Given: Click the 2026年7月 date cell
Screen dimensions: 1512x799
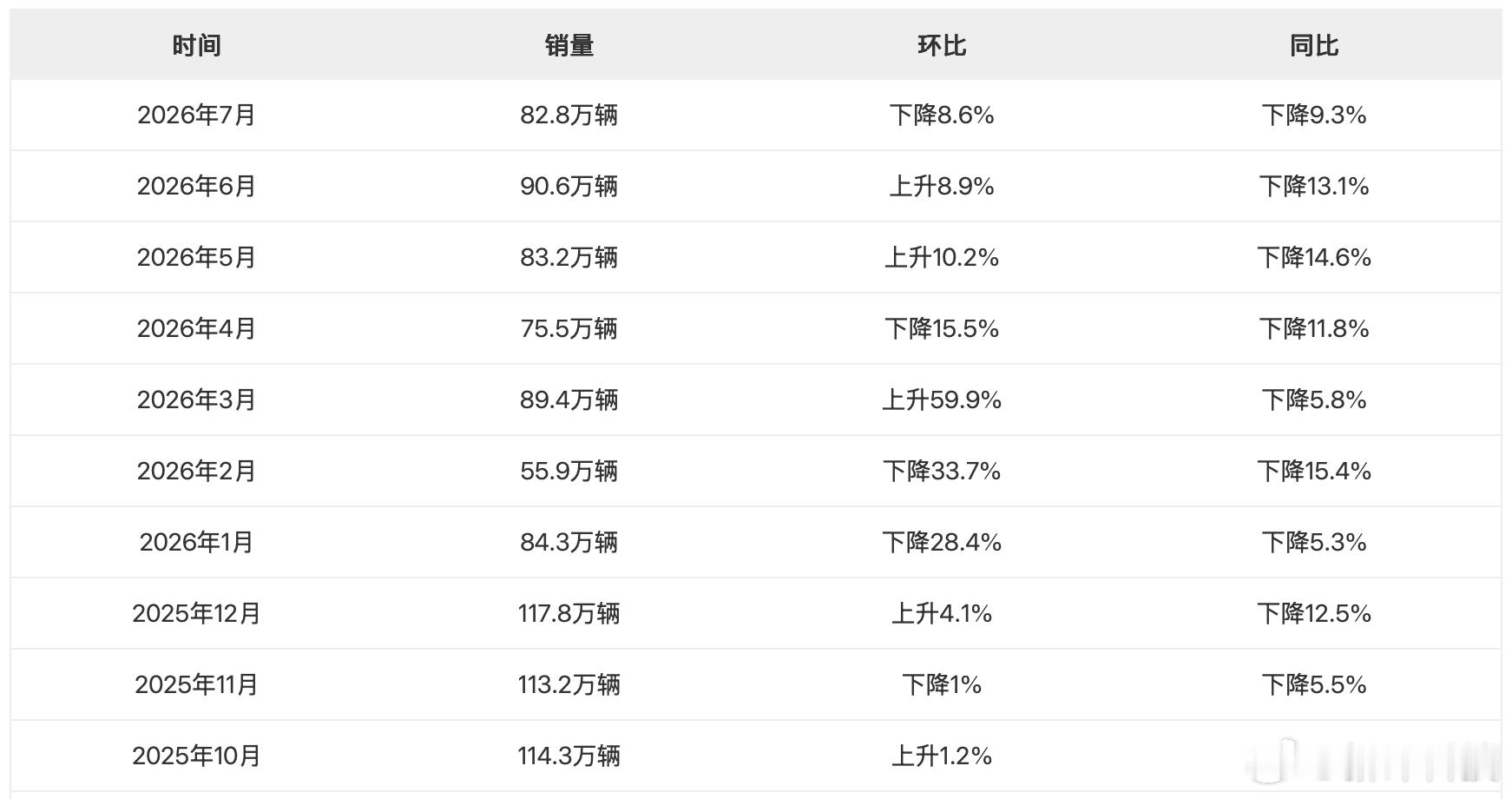Looking at the screenshot, I should point(196,115).
